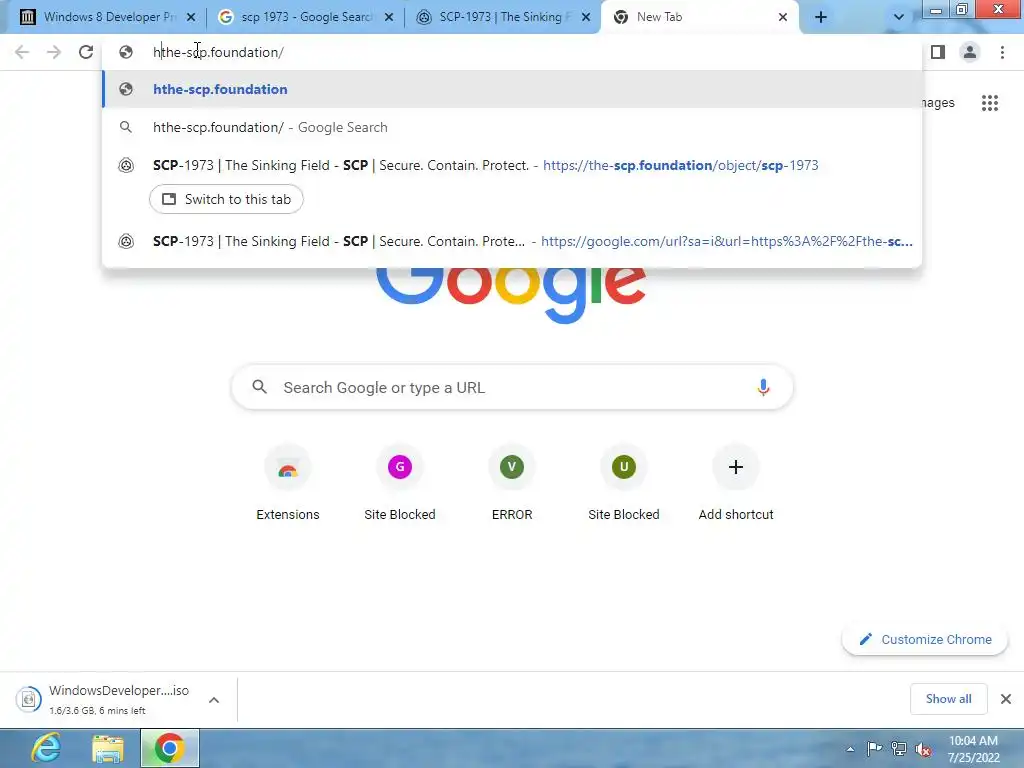Click the address bar URL text

(218, 52)
